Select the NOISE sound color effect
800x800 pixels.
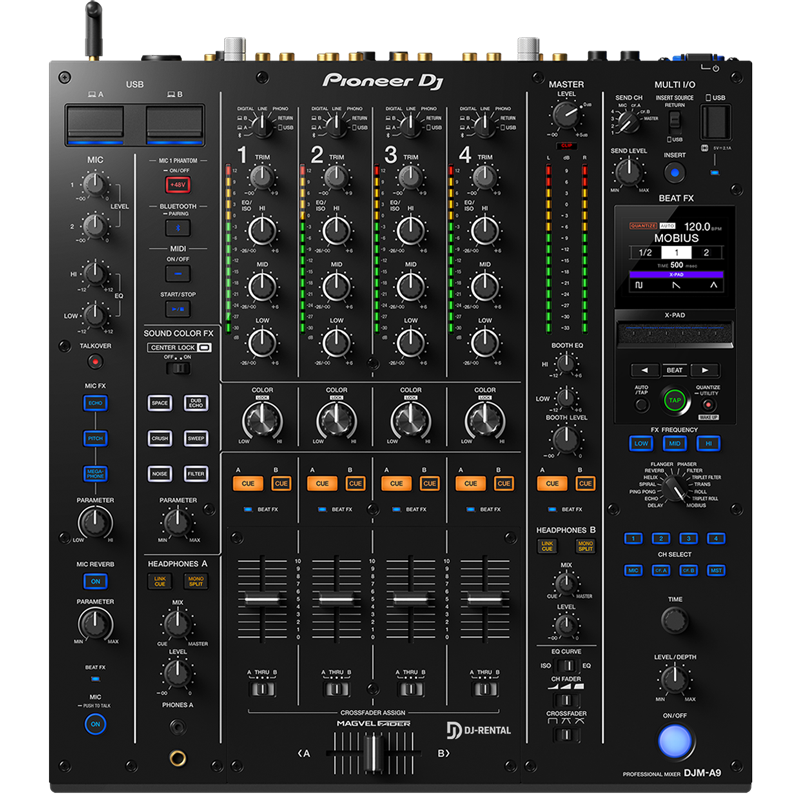click(160, 473)
